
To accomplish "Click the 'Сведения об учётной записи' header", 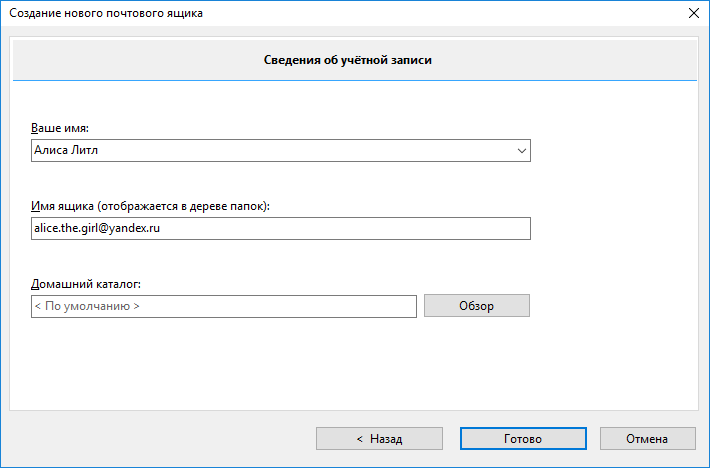I will coord(354,61).
